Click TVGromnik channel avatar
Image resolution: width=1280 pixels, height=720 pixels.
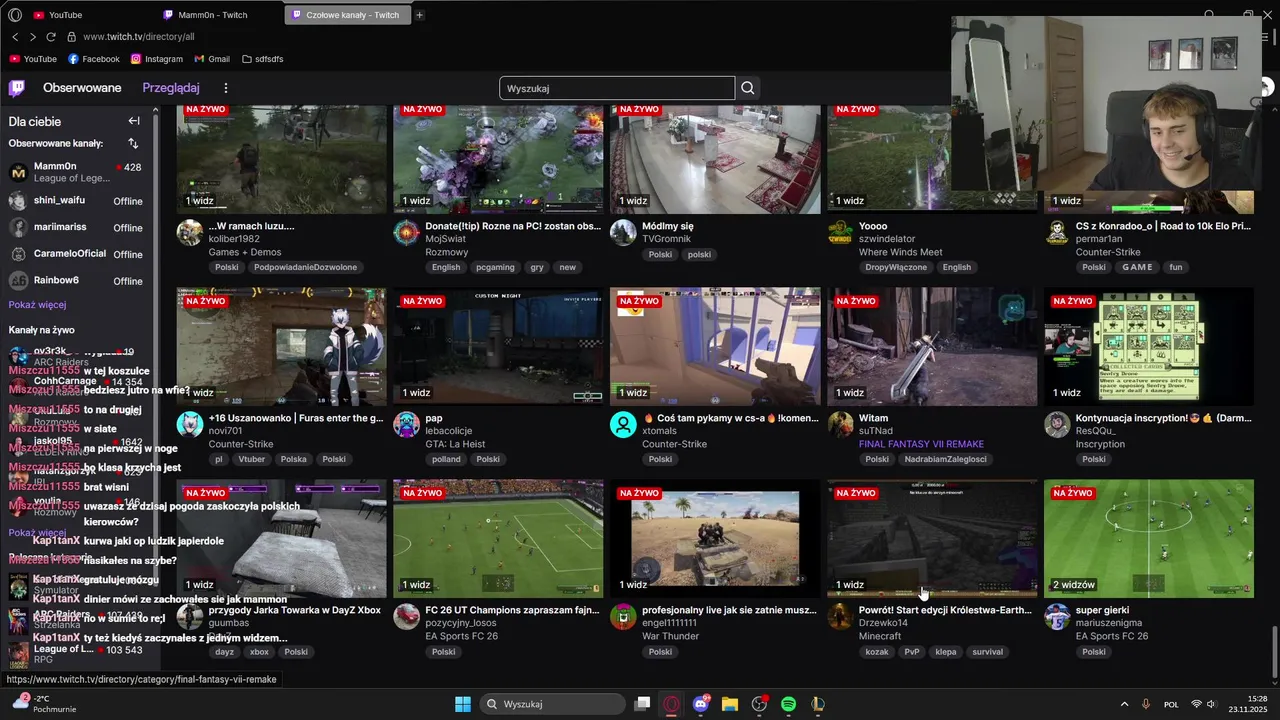pyautogui.click(x=623, y=233)
